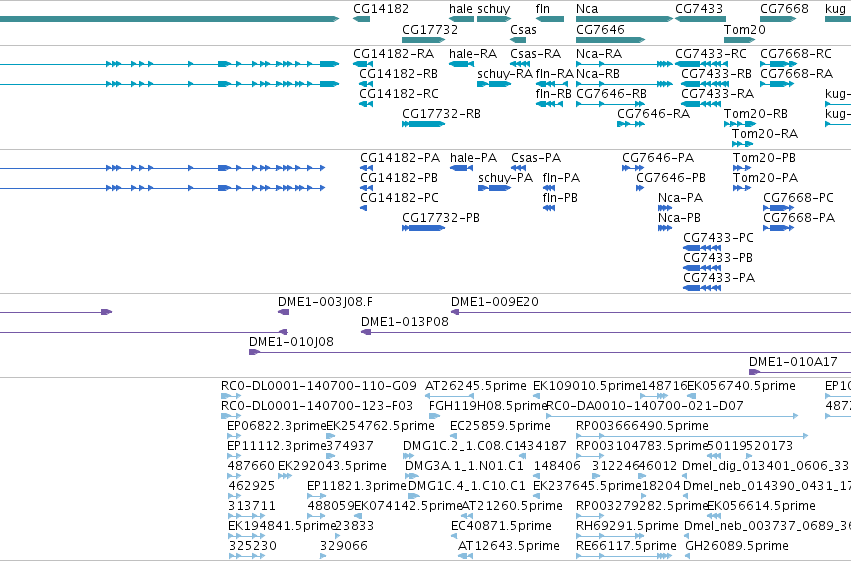This screenshot has height=561, width=851.
Task: Click transcript CG17732-RB
Action: 441,114
